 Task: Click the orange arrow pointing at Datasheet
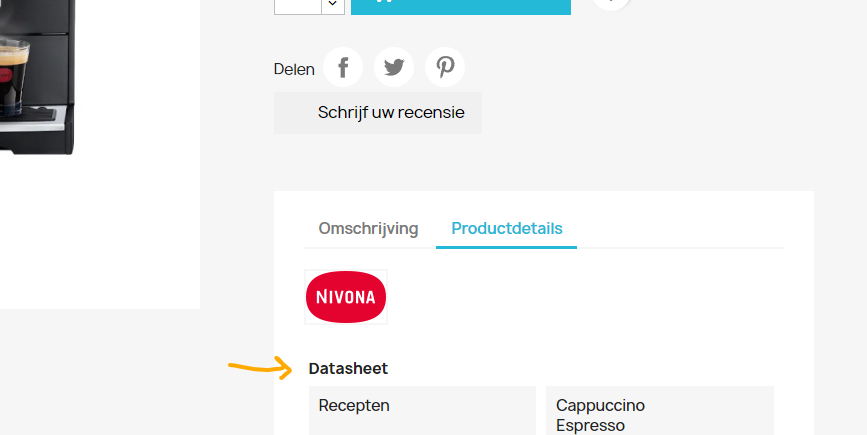259,367
